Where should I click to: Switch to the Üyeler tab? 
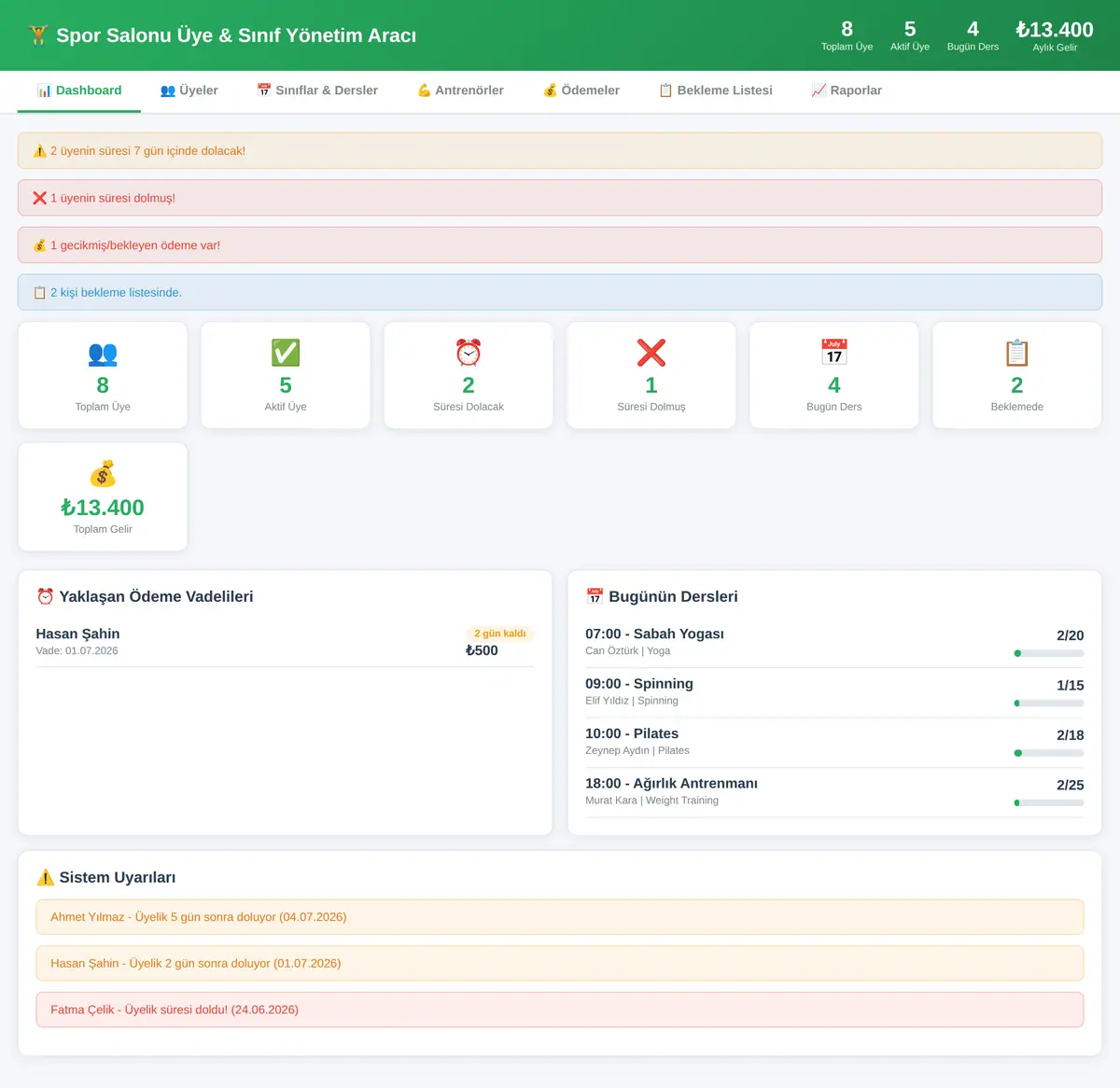point(189,91)
